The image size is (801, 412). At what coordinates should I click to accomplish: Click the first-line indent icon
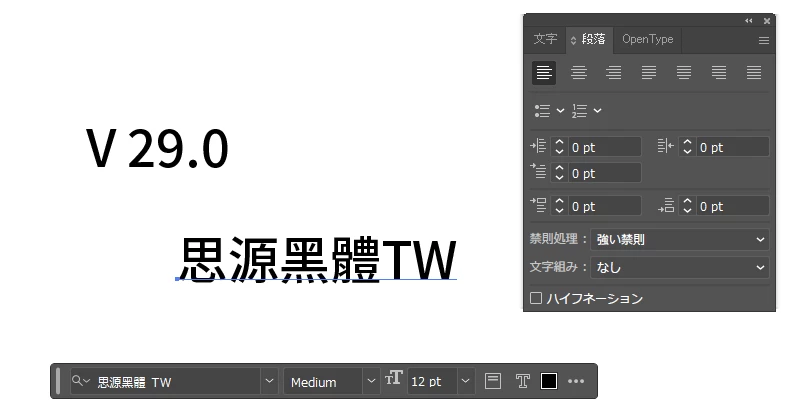[x=538, y=171]
